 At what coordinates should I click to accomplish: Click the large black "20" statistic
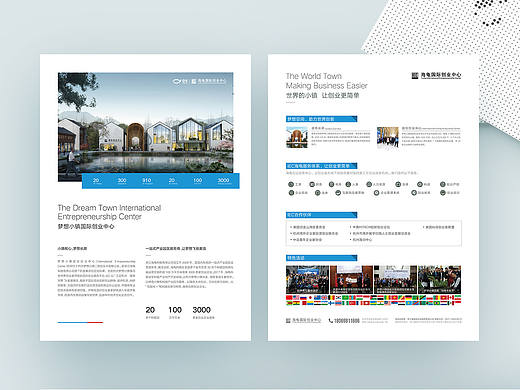pyautogui.click(x=150, y=310)
